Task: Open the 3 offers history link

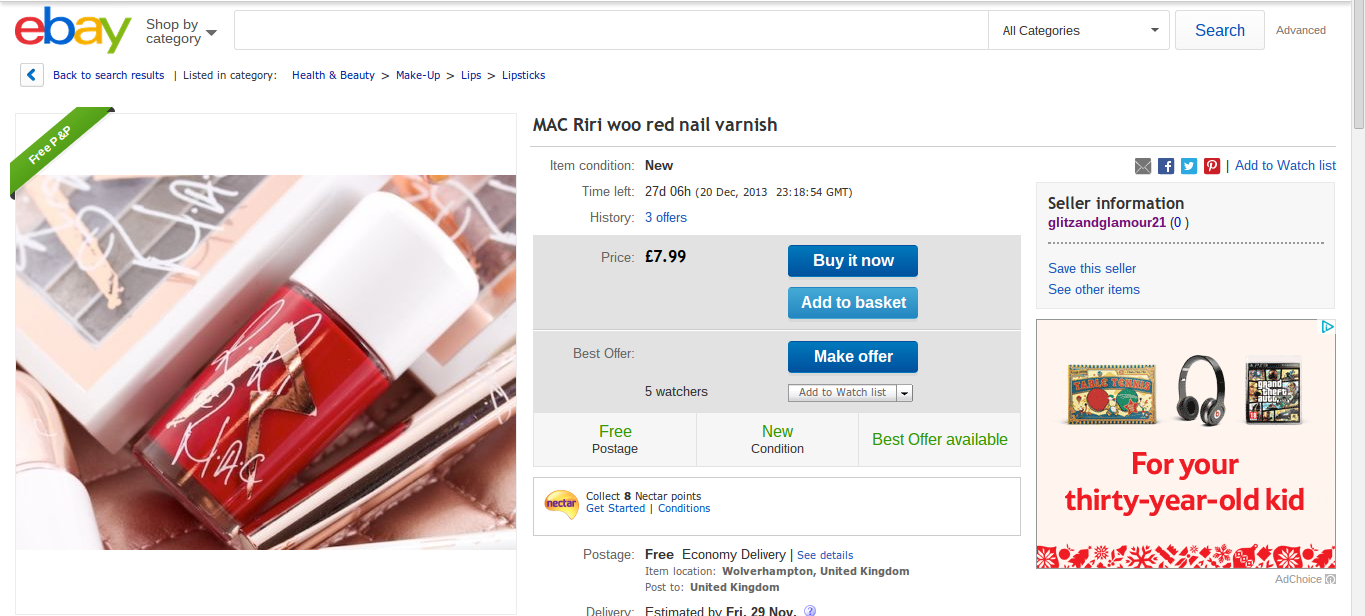Action: 666,218
